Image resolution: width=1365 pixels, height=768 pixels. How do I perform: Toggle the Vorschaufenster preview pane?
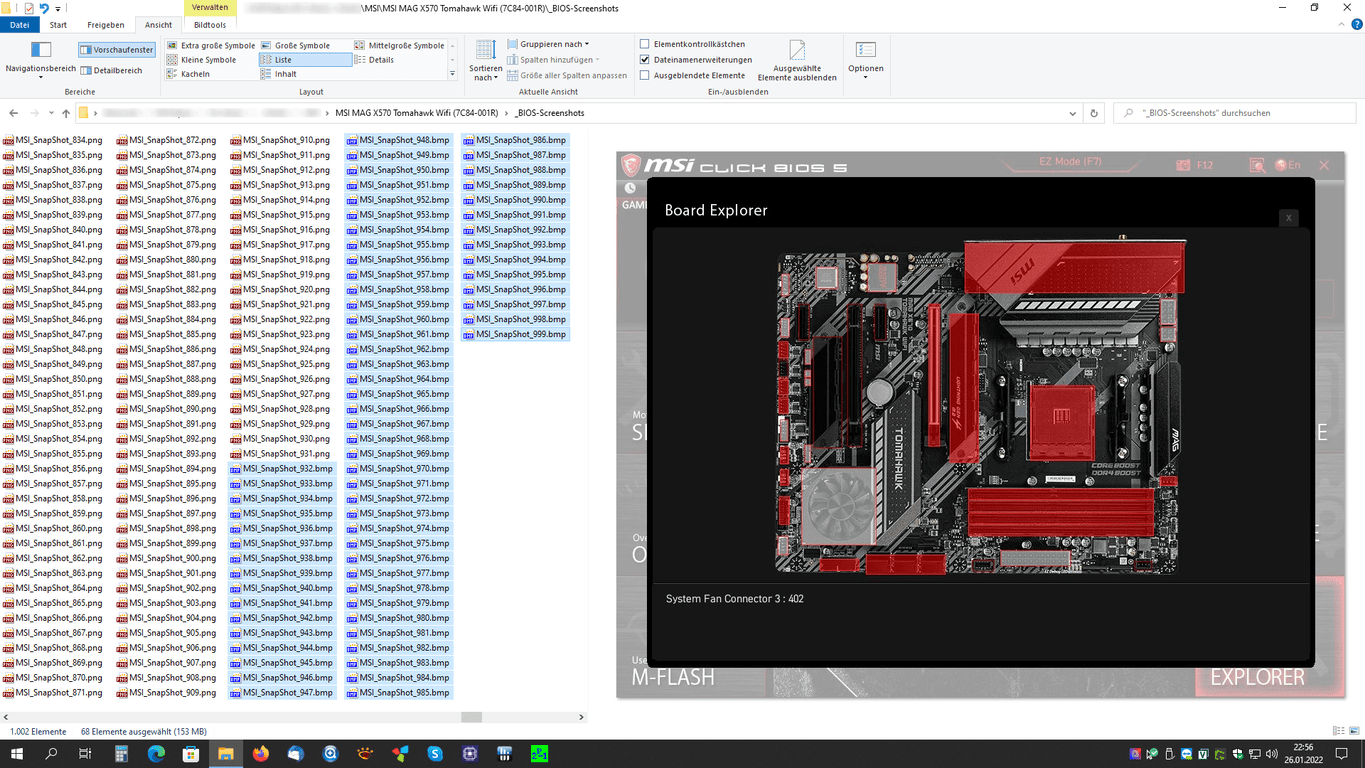117,49
